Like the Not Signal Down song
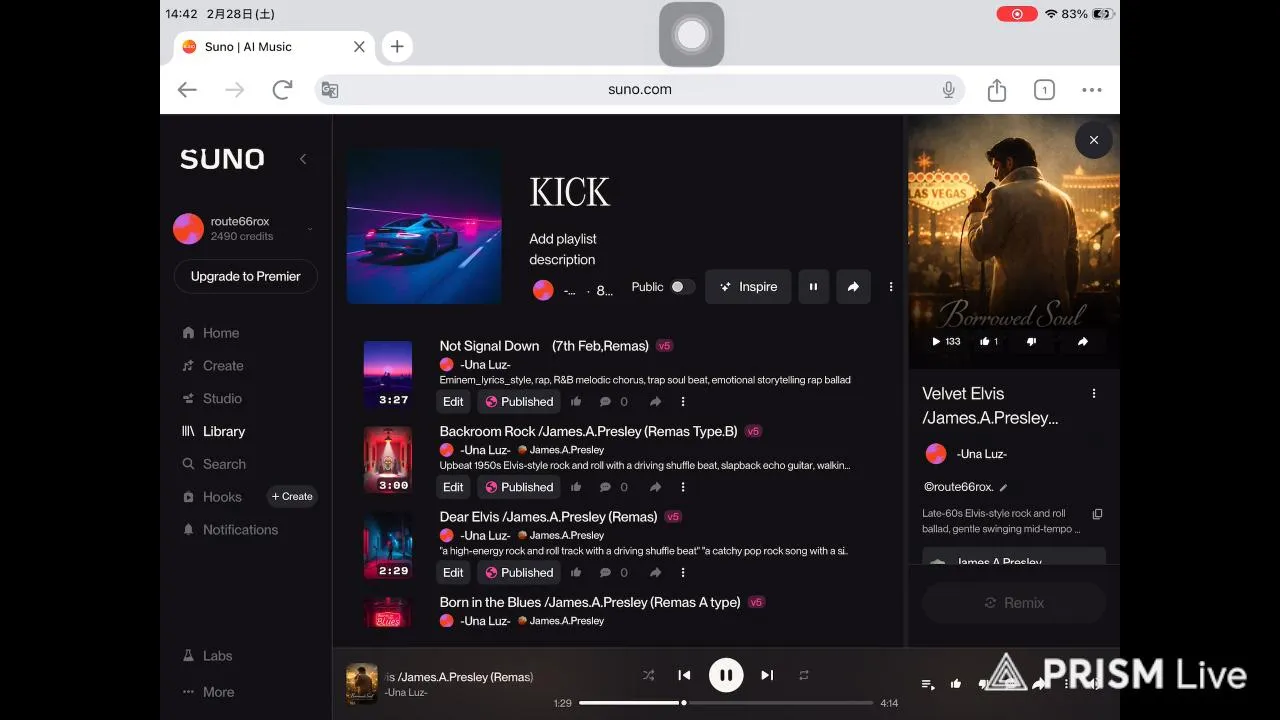Image resolution: width=1280 pixels, height=720 pixels. (x=576, y=402)
